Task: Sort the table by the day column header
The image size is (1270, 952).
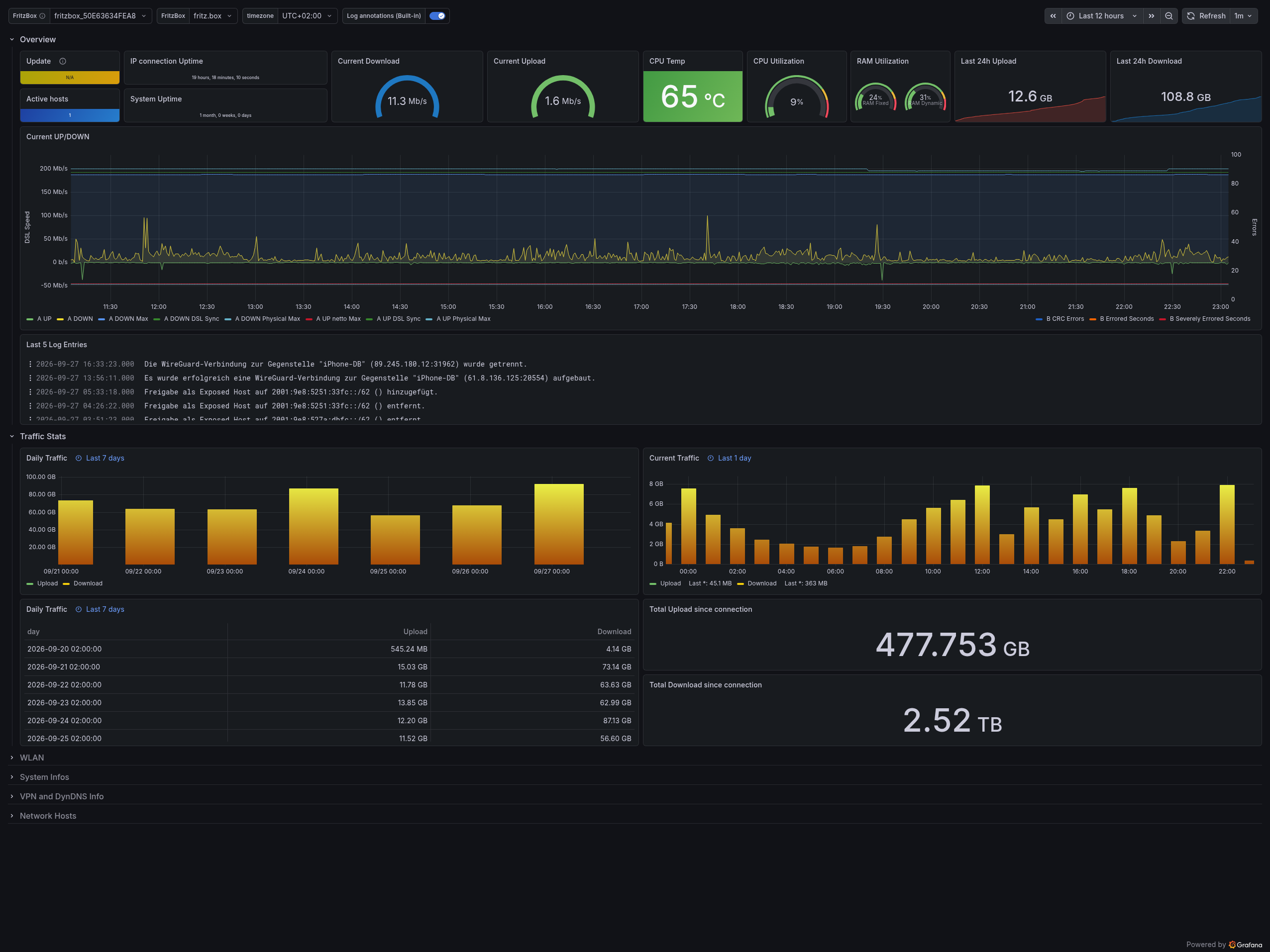Action: pyautogui.click(x=33, y=632)
